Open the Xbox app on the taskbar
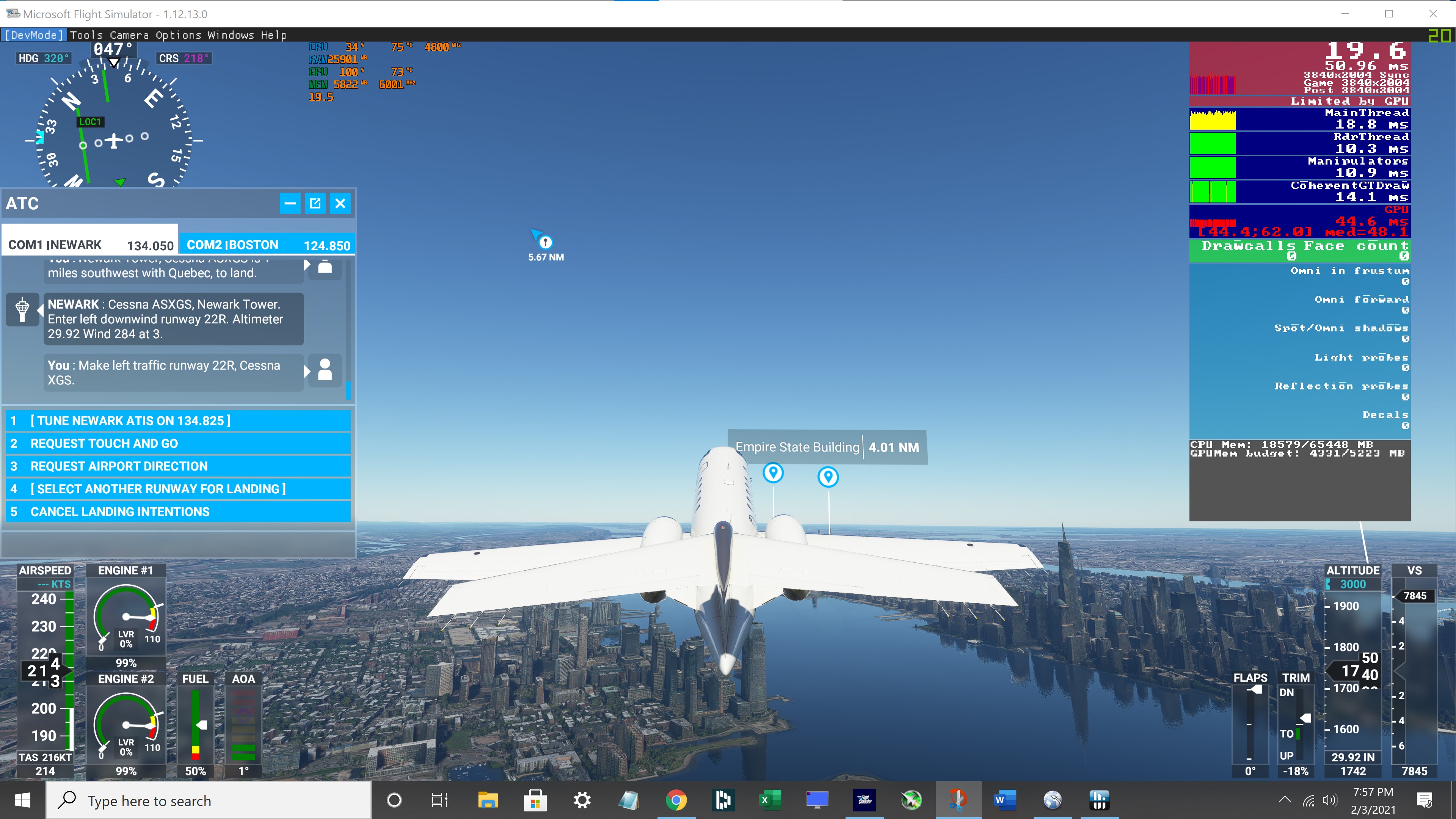1456x819 pixels. pyautogui.click(x=911, y=800)
